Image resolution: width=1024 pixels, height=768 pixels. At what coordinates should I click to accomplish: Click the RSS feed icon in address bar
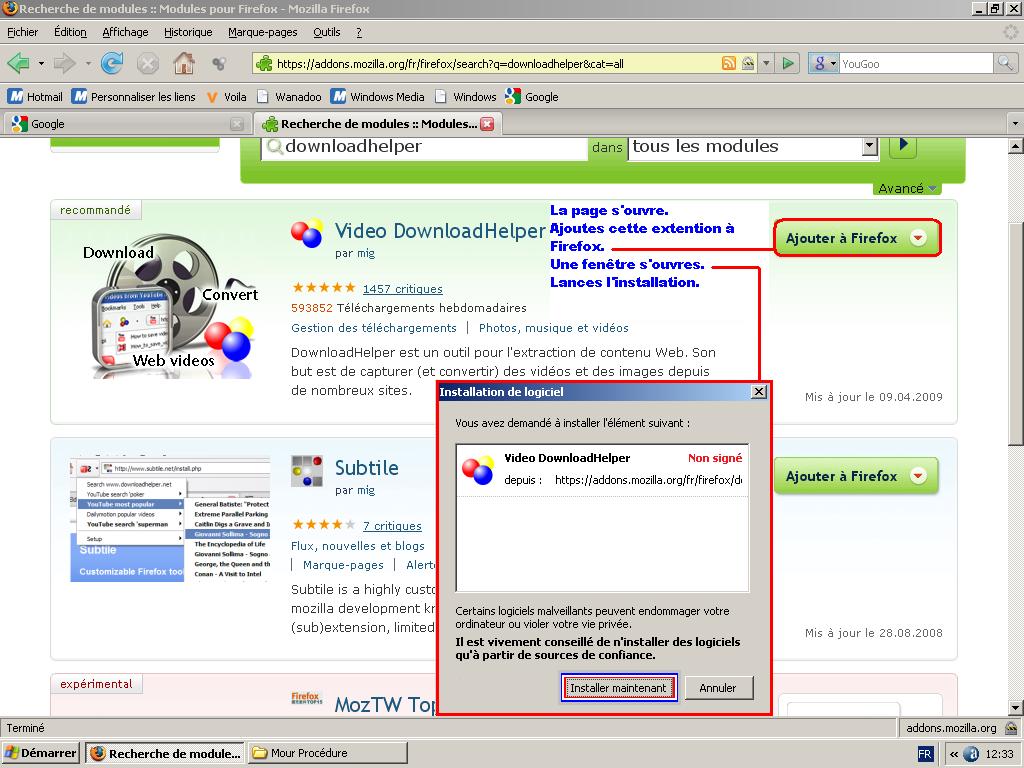pyautogui.click(x=729, y=64)
